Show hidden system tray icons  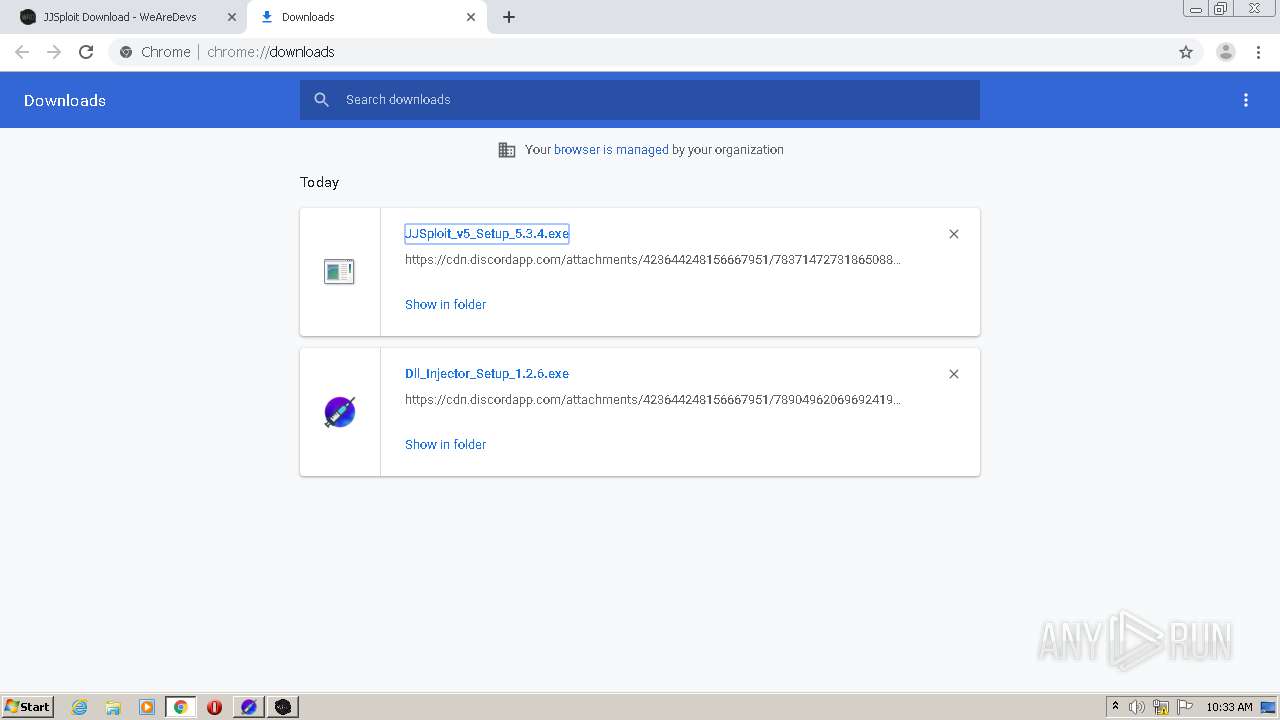coord(1115,707)
